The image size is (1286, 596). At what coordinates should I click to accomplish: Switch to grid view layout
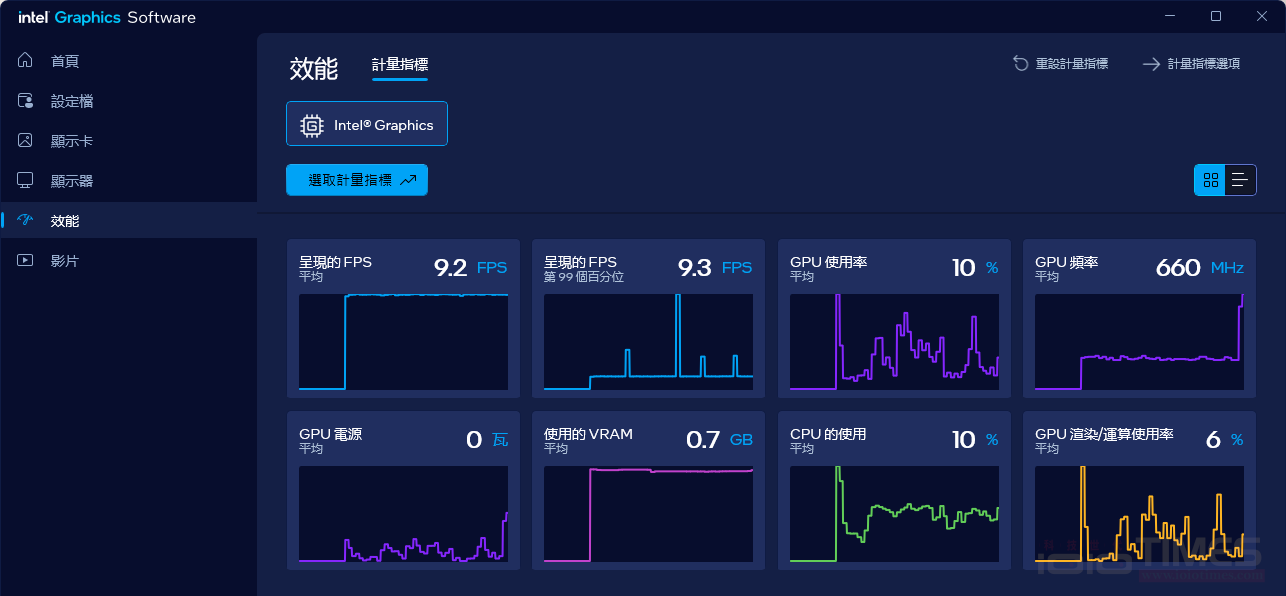pyautogui.click(x=1211, y=180)
